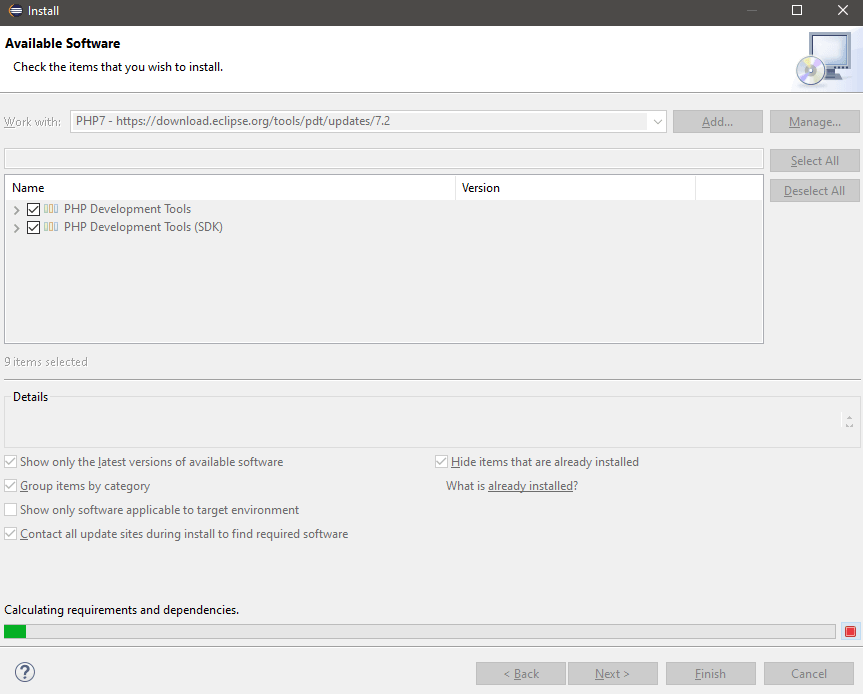Viewport: 863px width, 694px height.
Task: Disable 'Group items by category'
Action: (10, 486)
